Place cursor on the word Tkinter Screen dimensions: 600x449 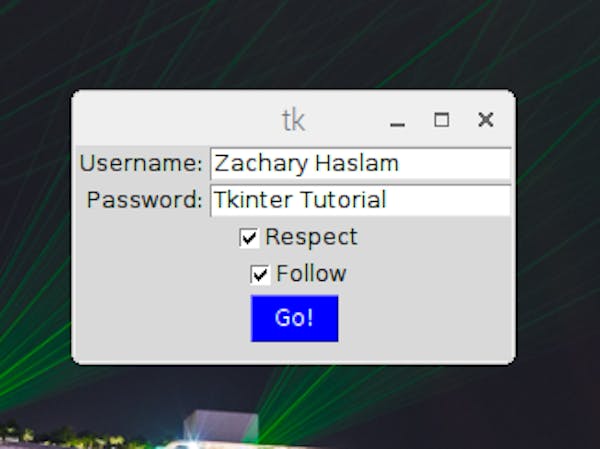(x=253, y=200)
